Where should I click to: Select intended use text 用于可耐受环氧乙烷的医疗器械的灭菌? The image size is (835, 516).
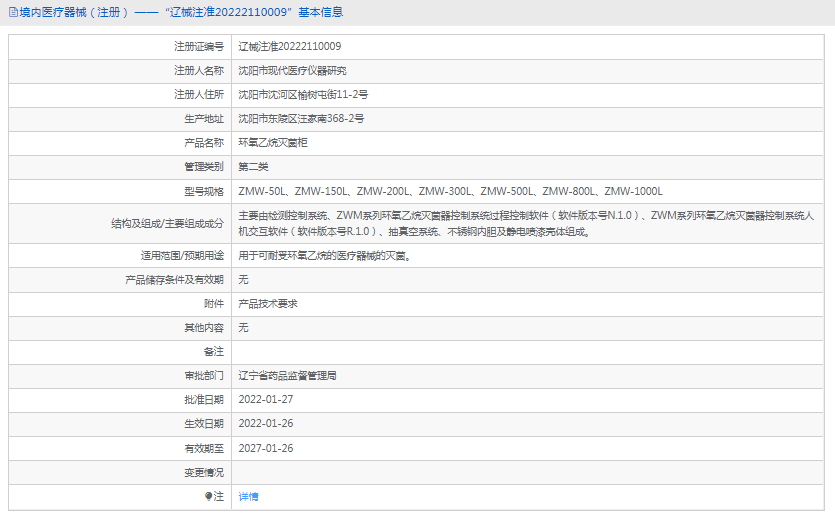[x=324, y=256]
